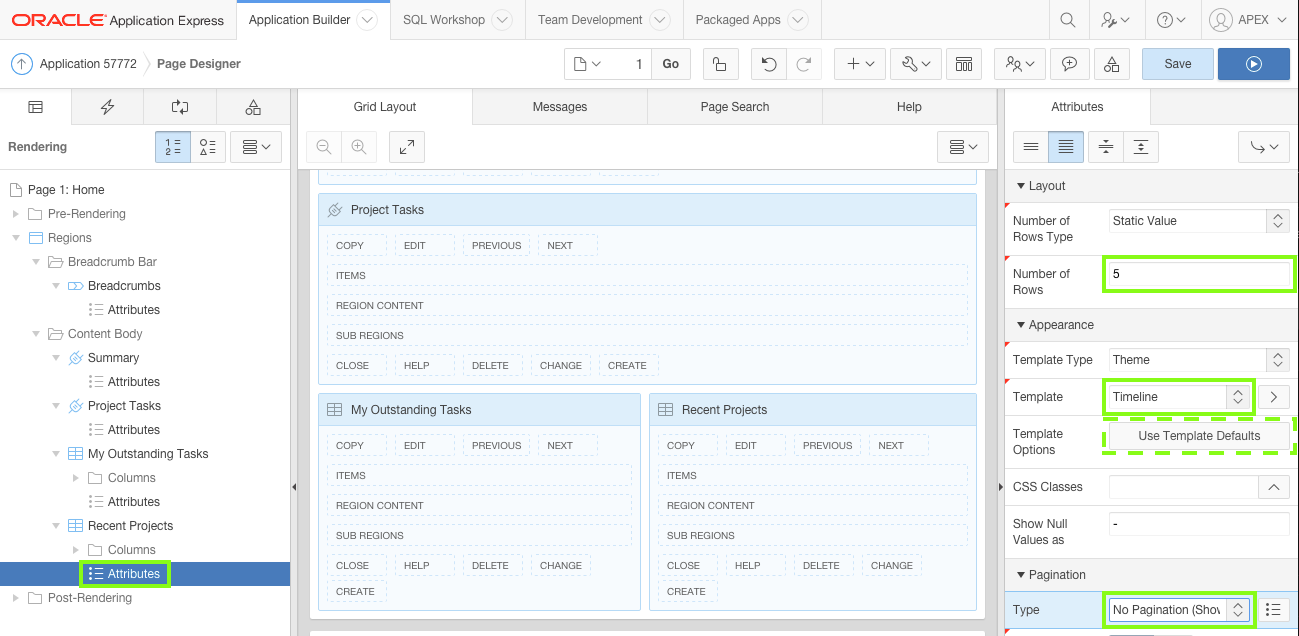The image size is (1299, 636).
Task: Expand the grid layout to full screen
Action: pos(407,147)
